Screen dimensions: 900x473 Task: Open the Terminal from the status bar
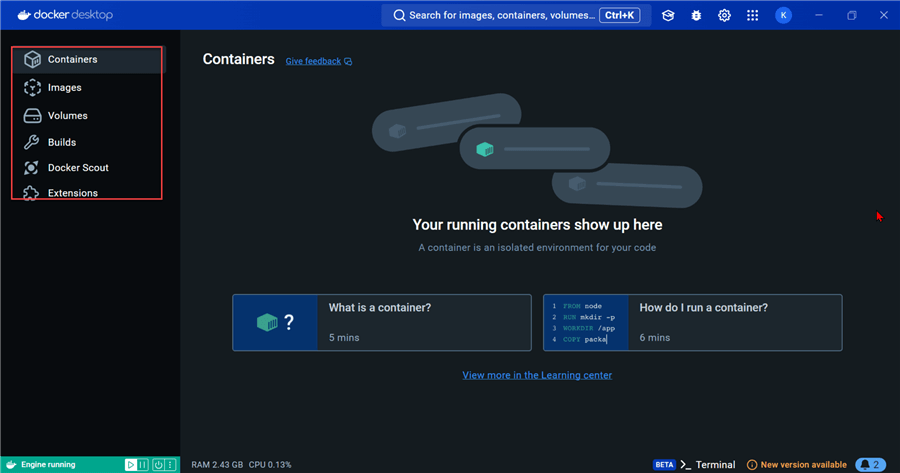click(x=709, y=465)
